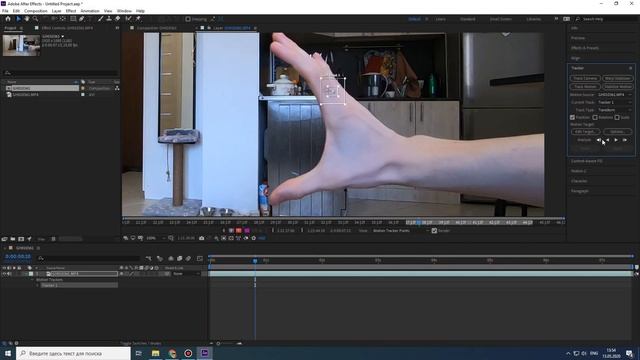Open Windows Start button
This screenshot has width=640, height=360.
tap(8, 353)
